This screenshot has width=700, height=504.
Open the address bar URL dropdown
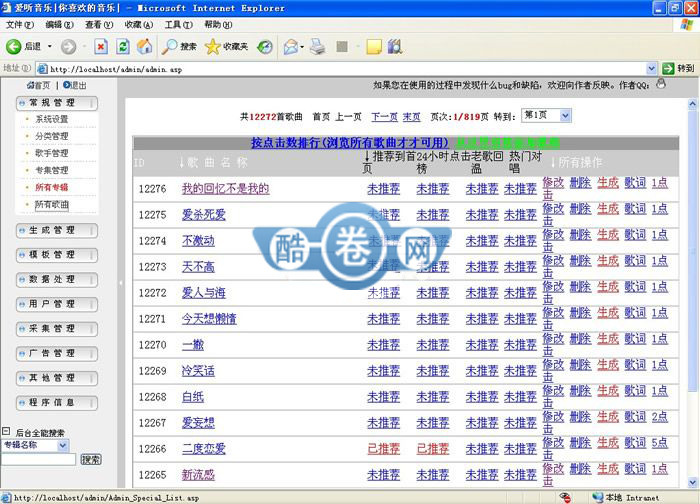651,68
